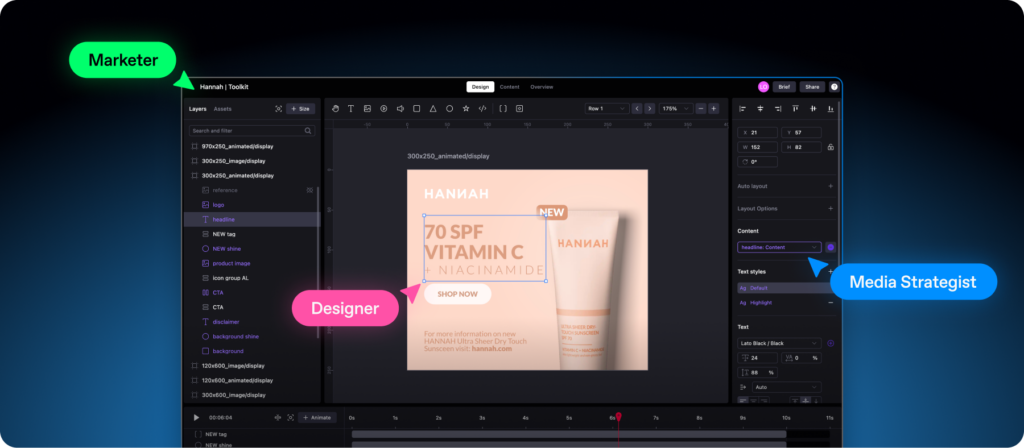Select the ellipse shape tool
Viewport: 1024px width, 448px height.
click(449, 108)
